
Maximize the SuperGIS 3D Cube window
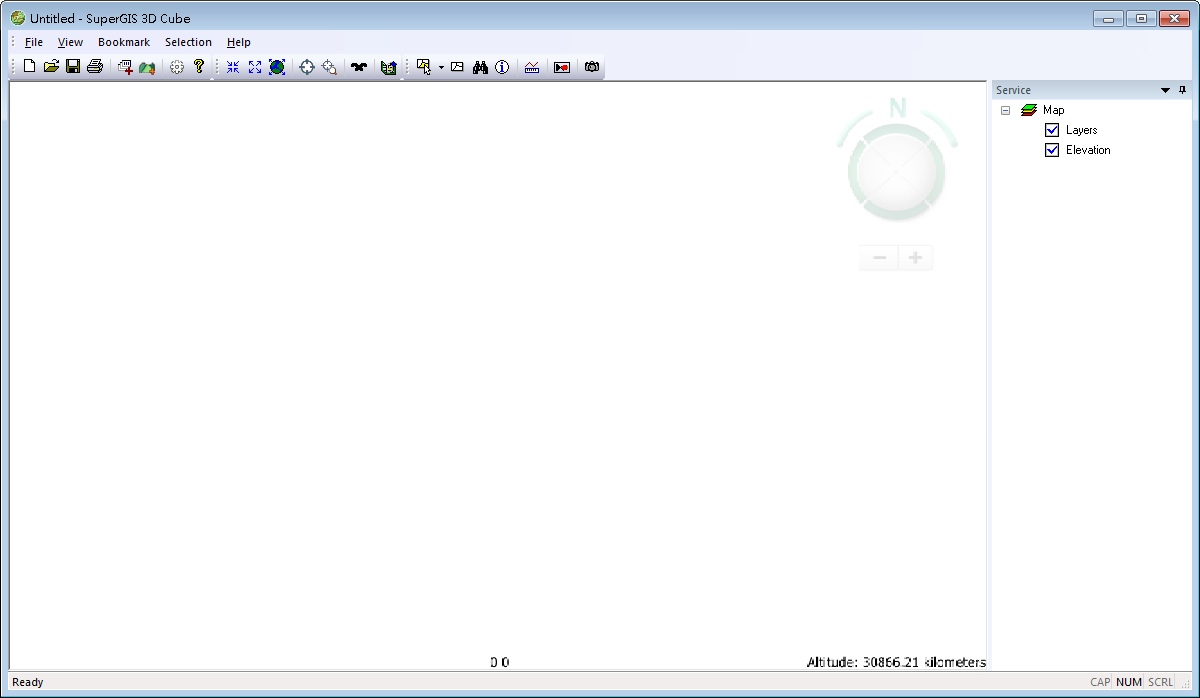coord(1140,18)
